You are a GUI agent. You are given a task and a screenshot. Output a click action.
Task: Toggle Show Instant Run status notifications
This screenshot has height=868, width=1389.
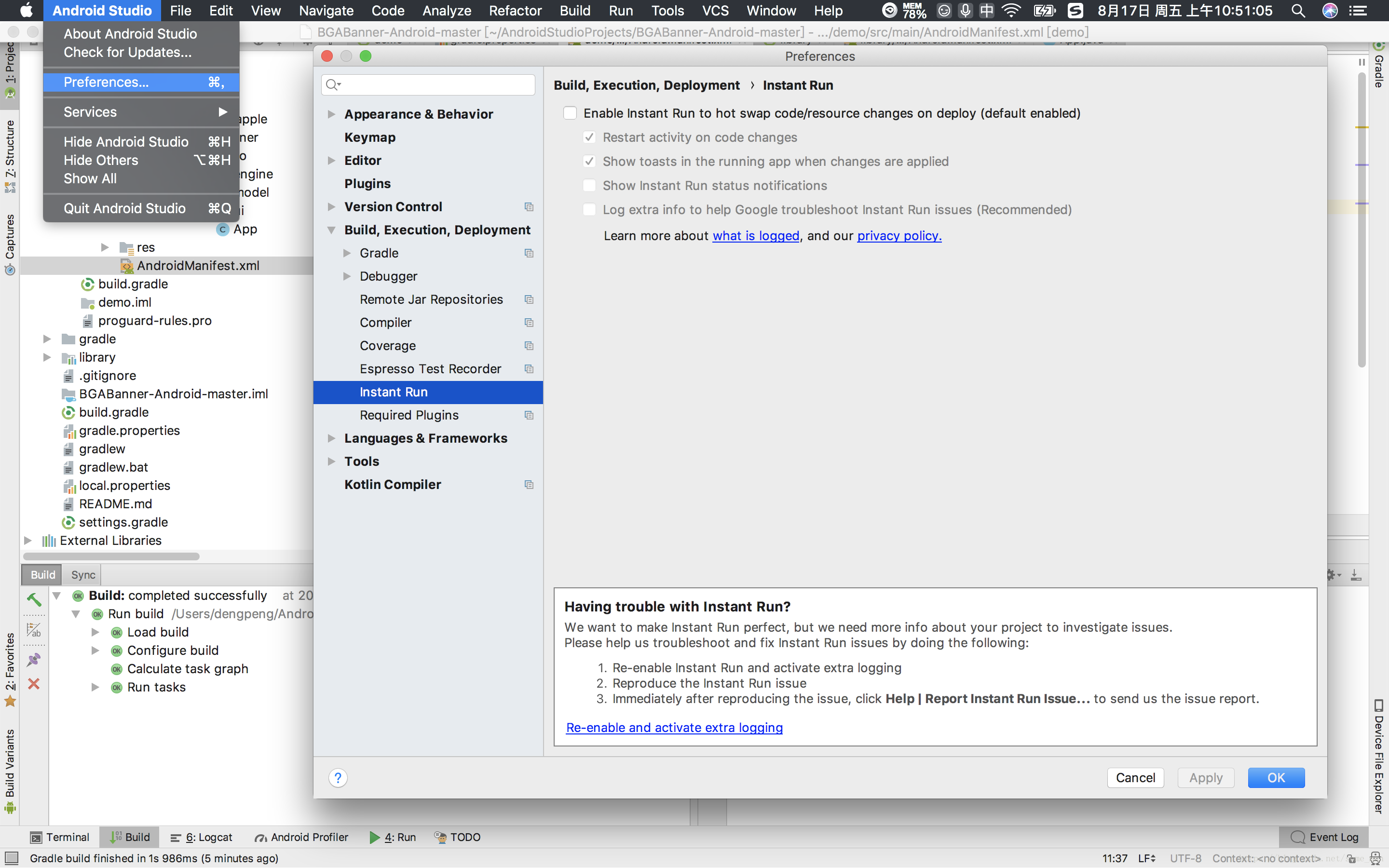(x=589, y=186)
